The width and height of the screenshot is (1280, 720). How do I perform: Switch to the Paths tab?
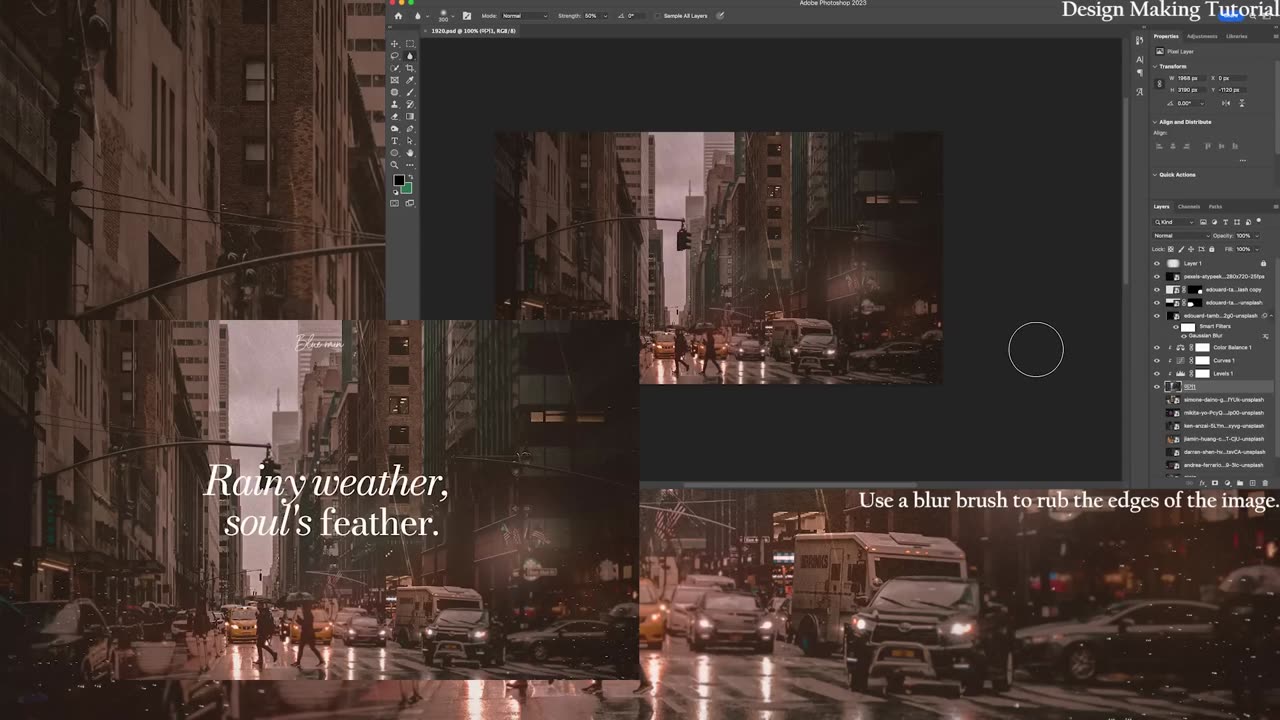[1215, 207]
